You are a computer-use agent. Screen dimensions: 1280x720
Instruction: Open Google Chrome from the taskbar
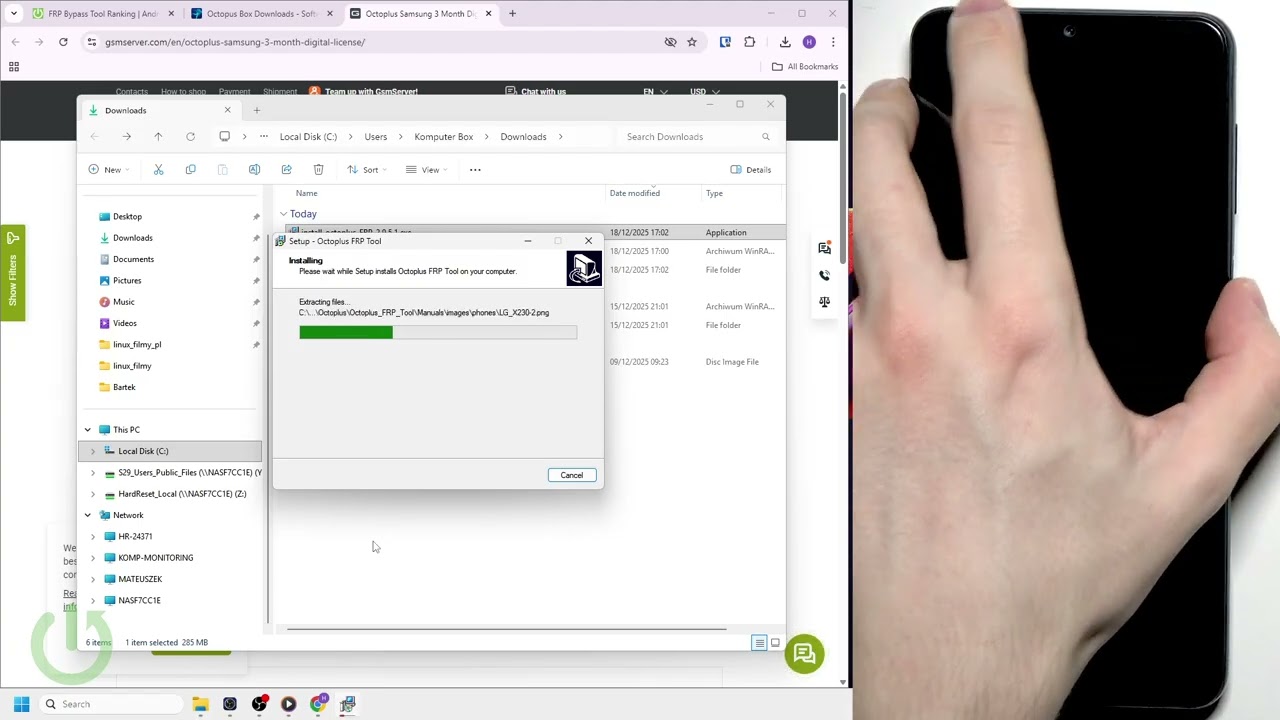pyautogui.click(x=318, y=704)
